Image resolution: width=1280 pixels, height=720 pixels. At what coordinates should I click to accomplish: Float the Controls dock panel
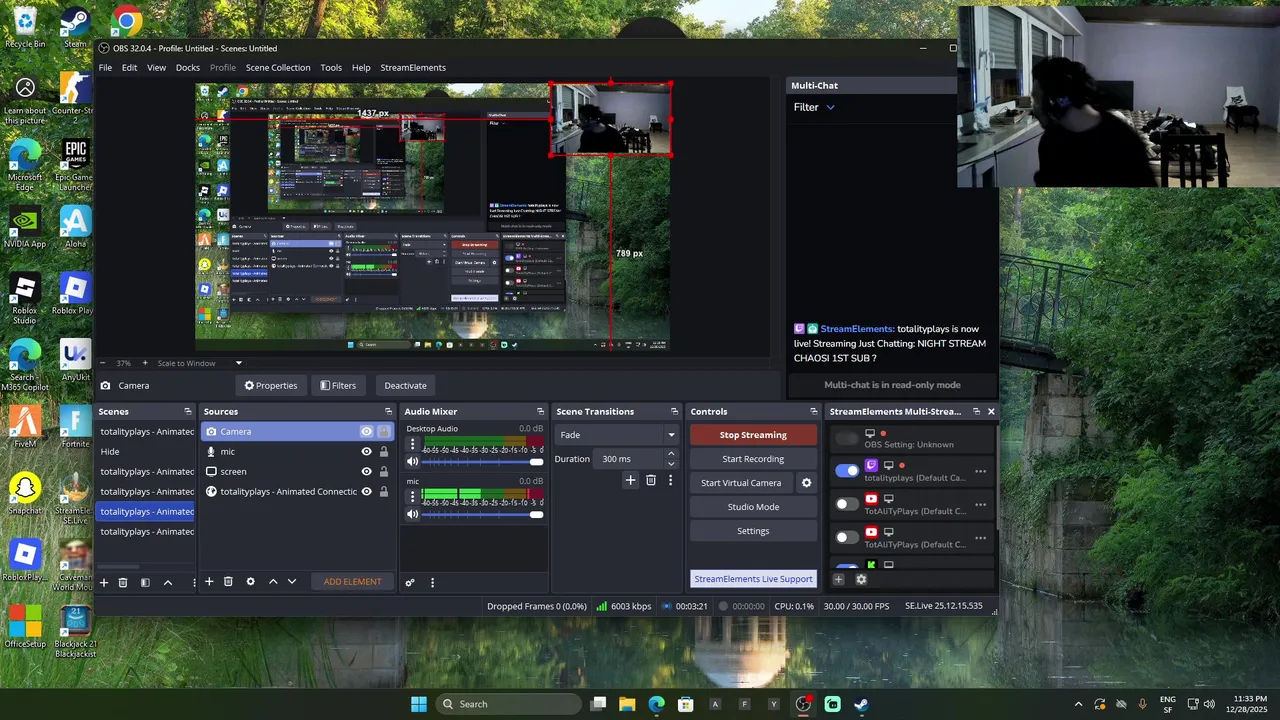(813, 412)
